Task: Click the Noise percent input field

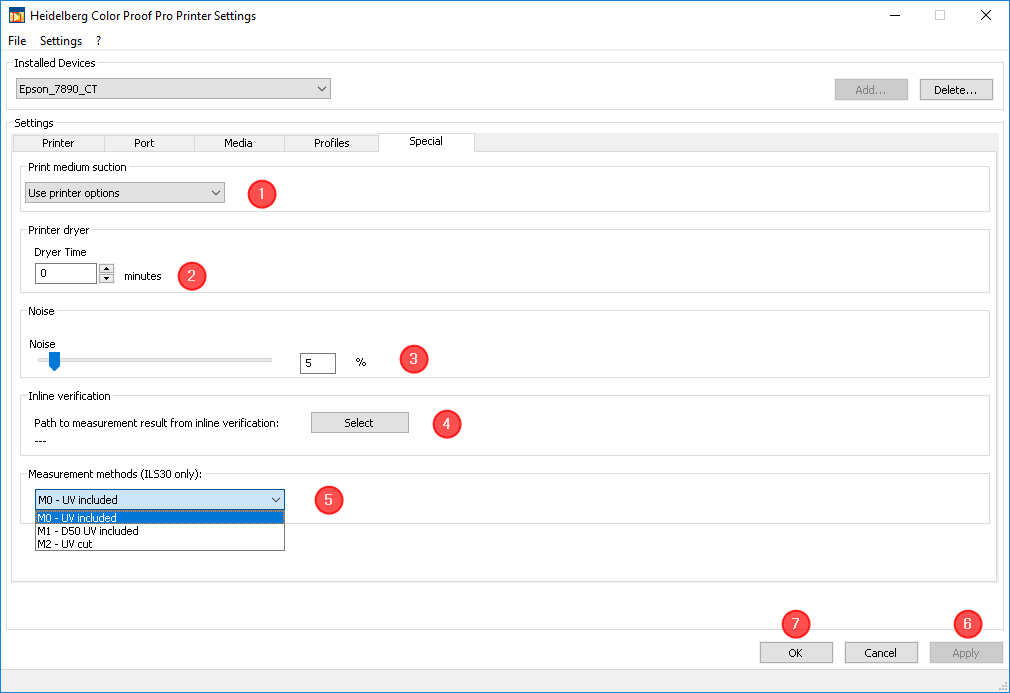Action: pyautogui.click(x=318, y=363)
